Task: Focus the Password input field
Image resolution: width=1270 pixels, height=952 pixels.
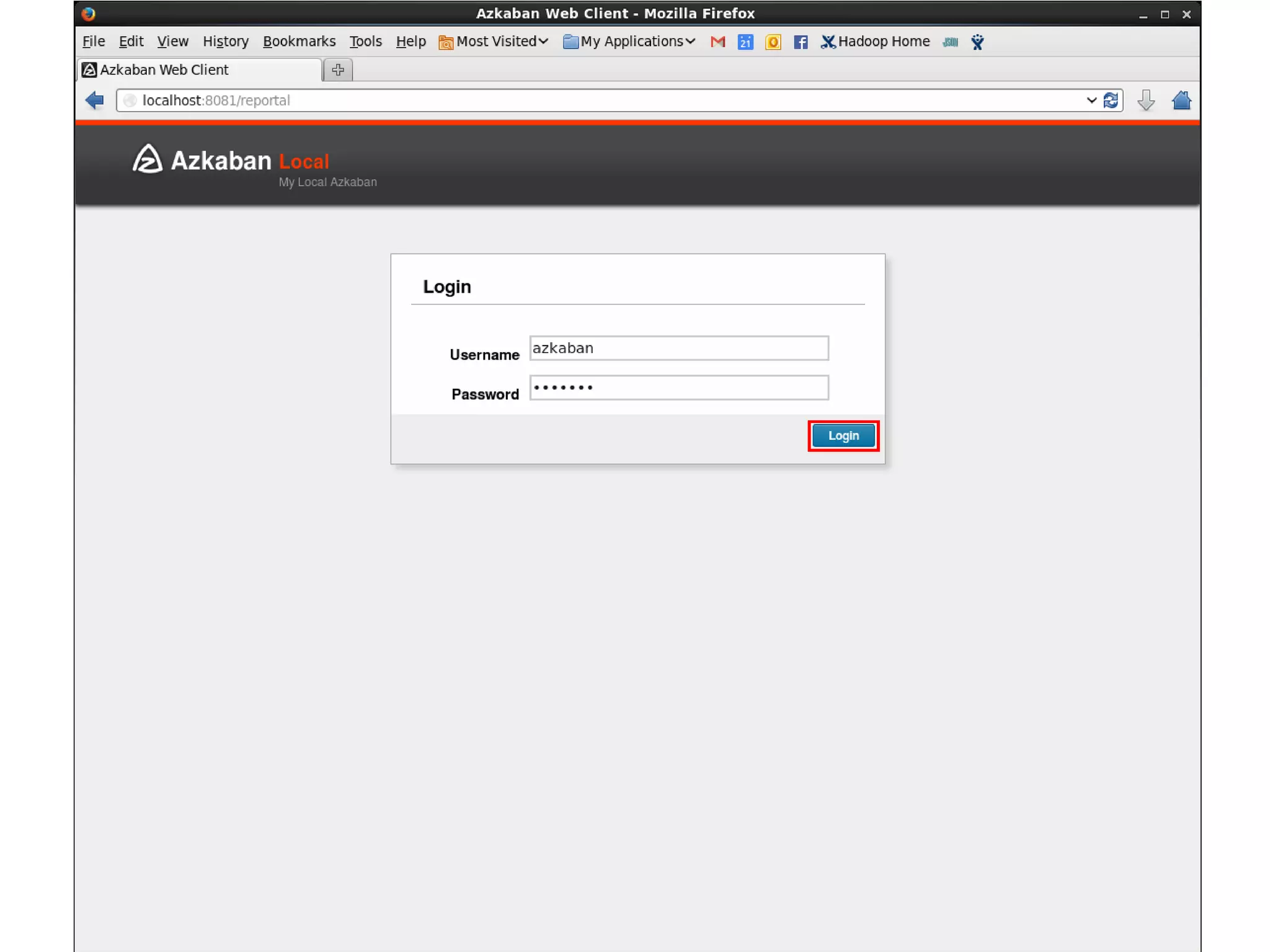Action: pyautogui.click(x=679, y=388)
